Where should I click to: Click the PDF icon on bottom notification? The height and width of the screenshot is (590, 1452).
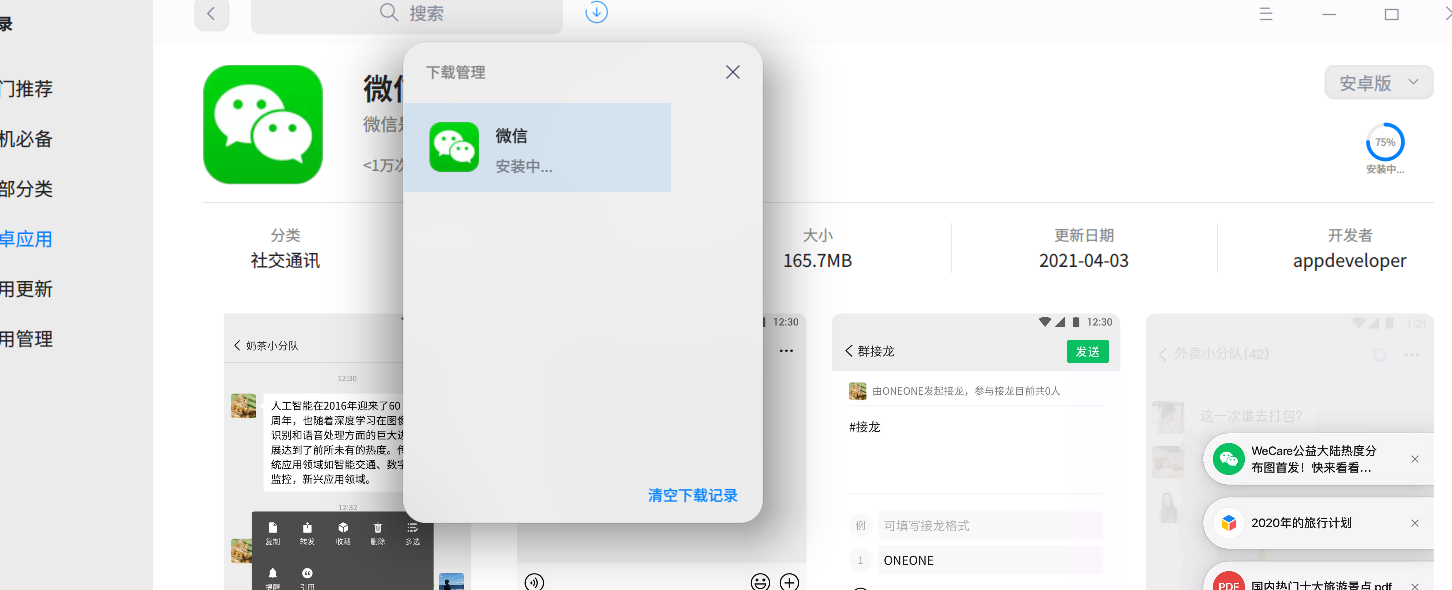pyautogui.click(x=1229, y=582)
